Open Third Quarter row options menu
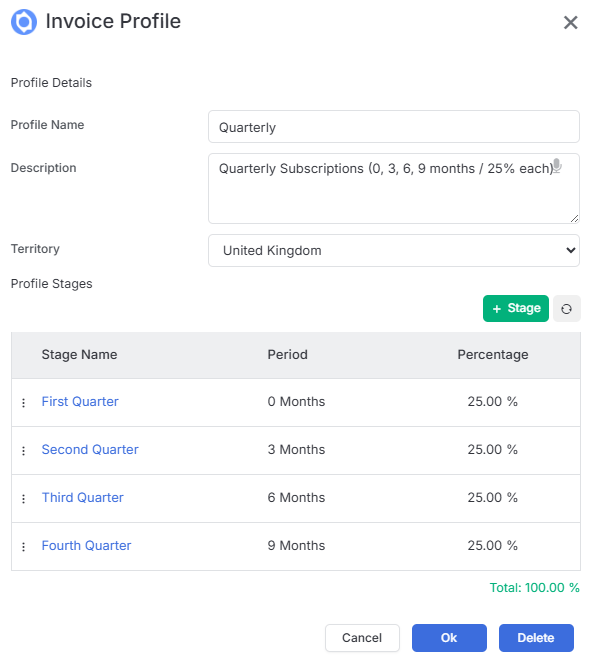The width and height of the screenshot is (589, 663). coord(24,499)
